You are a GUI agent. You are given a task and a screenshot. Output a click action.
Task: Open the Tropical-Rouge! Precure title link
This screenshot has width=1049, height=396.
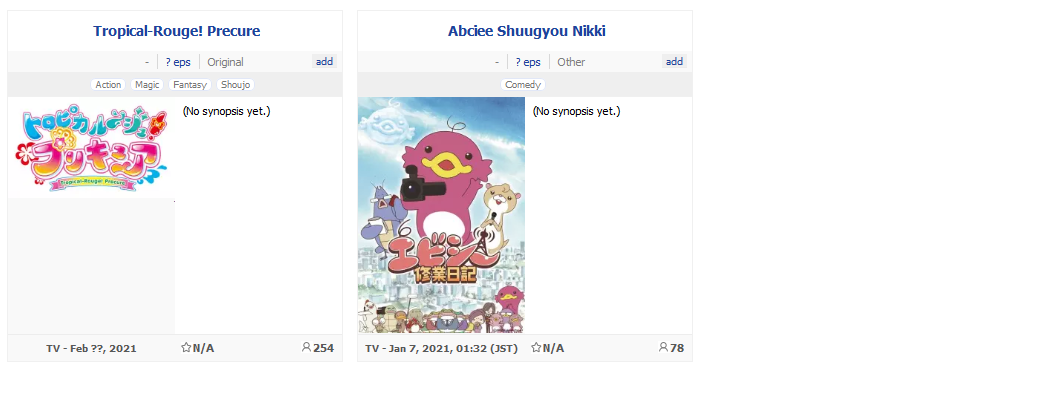(x=177, y=31)
